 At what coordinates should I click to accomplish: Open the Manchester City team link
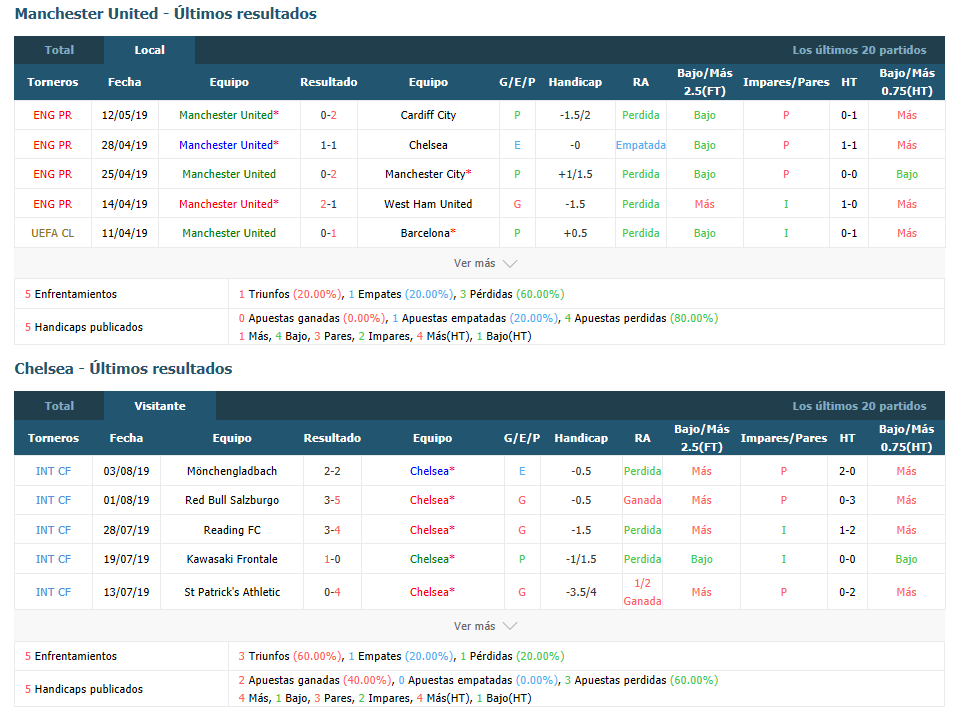click(x=428, y=174)
